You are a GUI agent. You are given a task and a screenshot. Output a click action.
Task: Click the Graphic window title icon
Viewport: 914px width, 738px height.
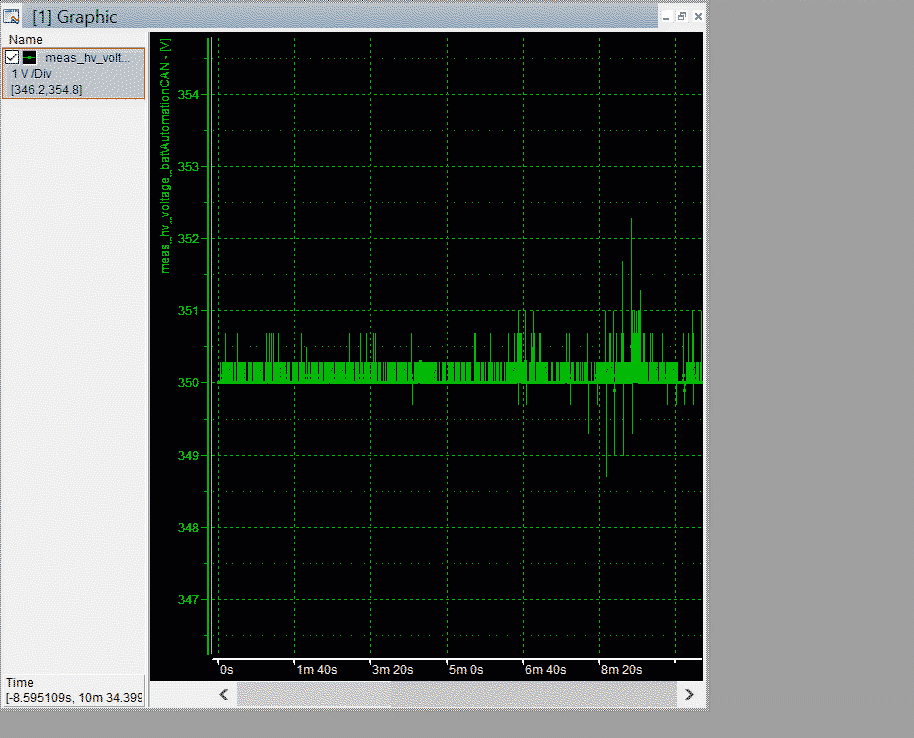pyautogui.click(x=12, y=16)
